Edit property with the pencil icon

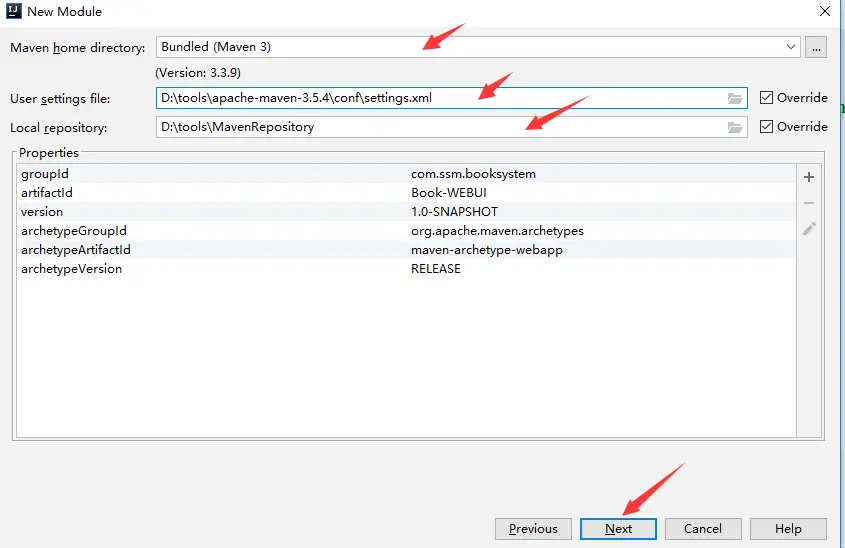(x=809, y=228)
